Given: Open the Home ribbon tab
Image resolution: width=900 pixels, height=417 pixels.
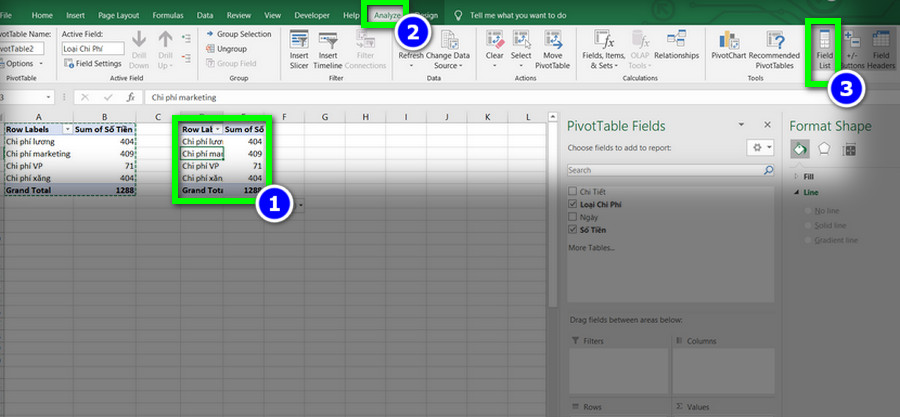Looking at the screenshot, I should [x=42, y=15].
